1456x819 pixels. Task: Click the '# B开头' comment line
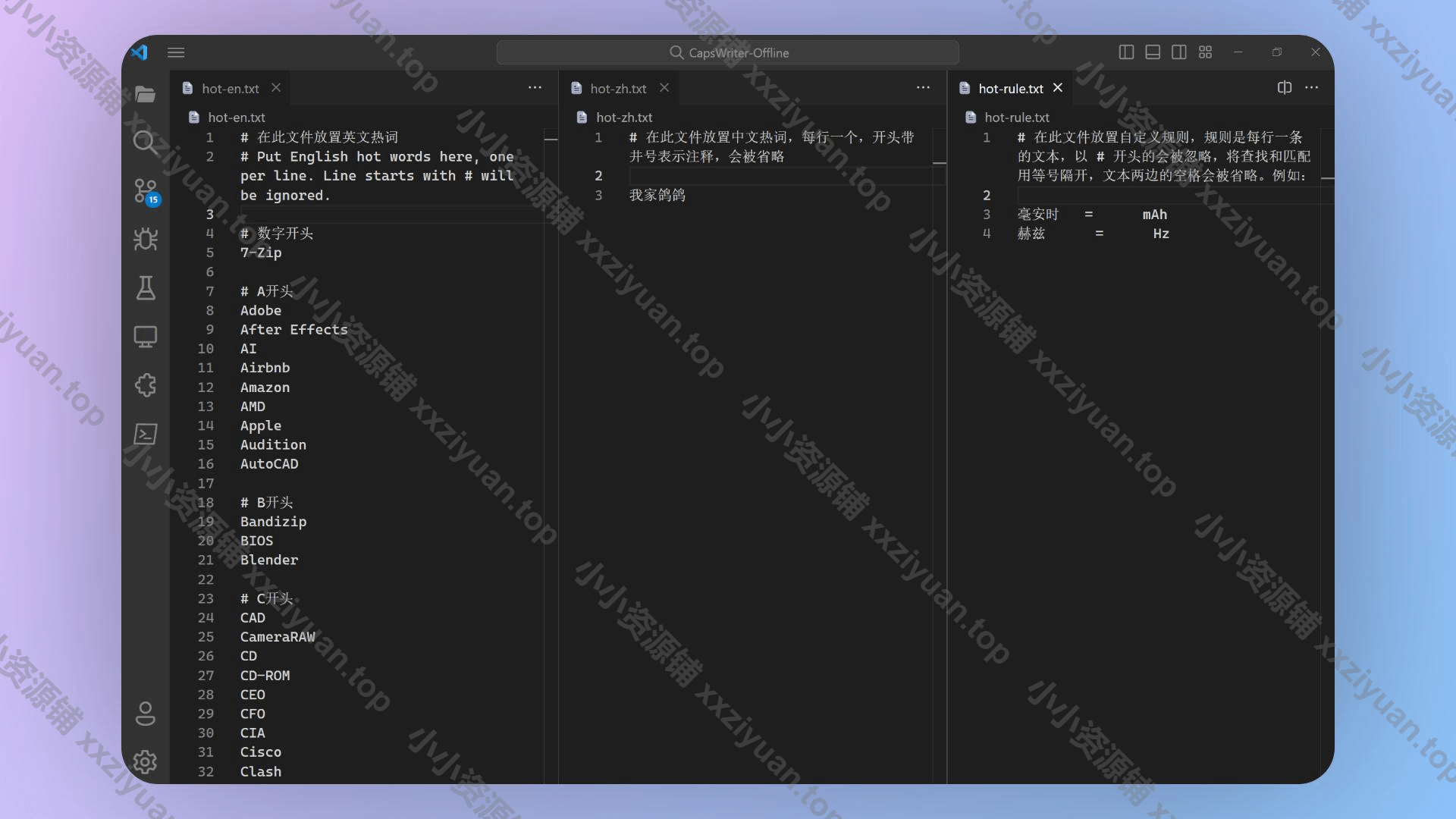tap(266, 503)
